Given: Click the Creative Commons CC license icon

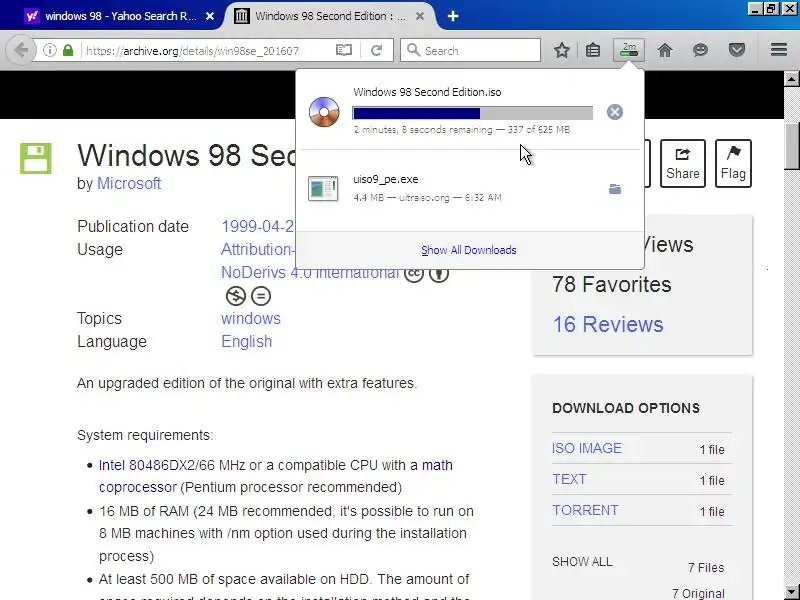Looking at the screenshot, I should tap(414, 273).
